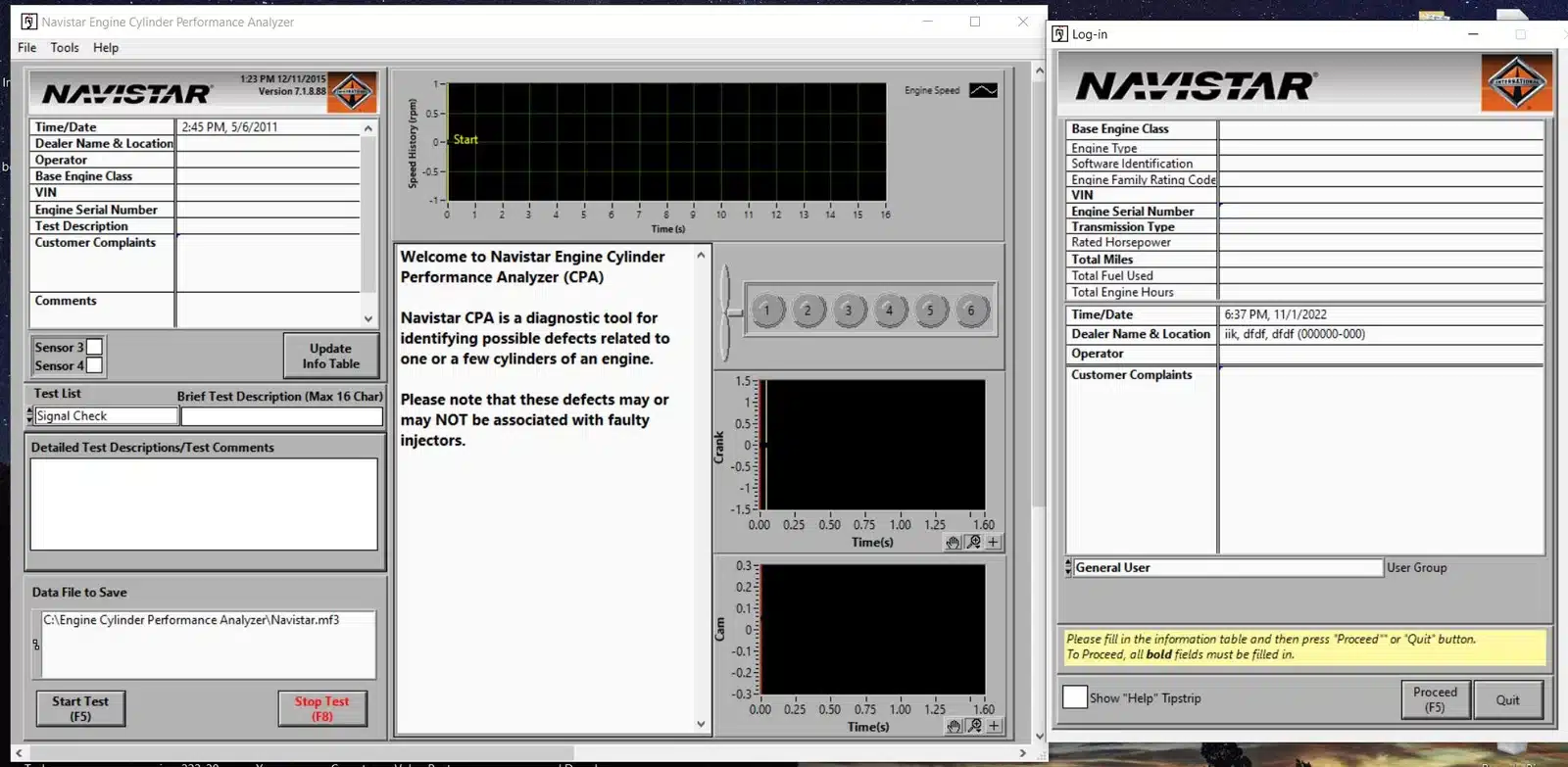Enable the Sensor 3 checkbox
Screen dimensions: 1568x767
click(94, 347)
